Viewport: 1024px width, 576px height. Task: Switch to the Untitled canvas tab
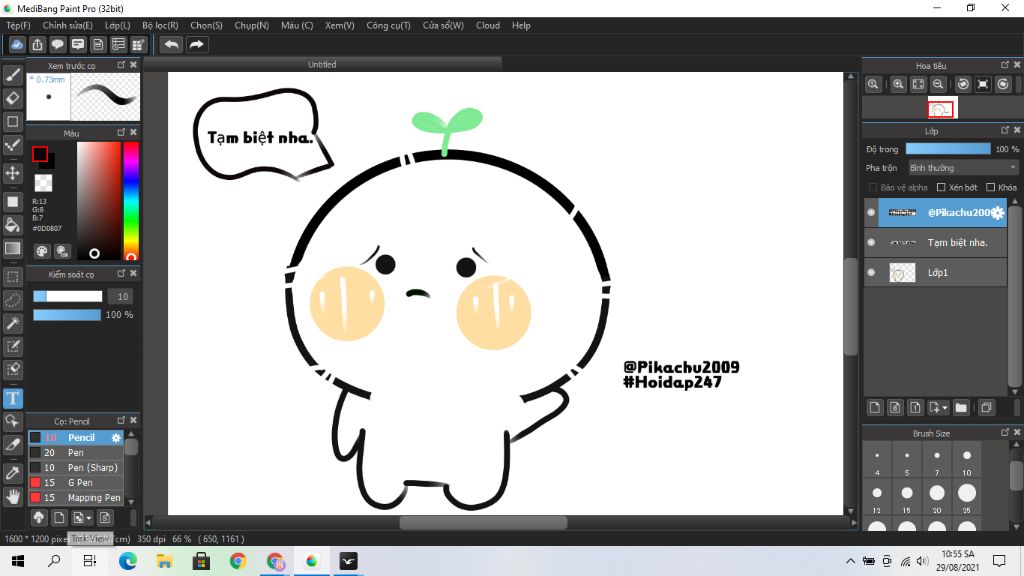point(323,64)
